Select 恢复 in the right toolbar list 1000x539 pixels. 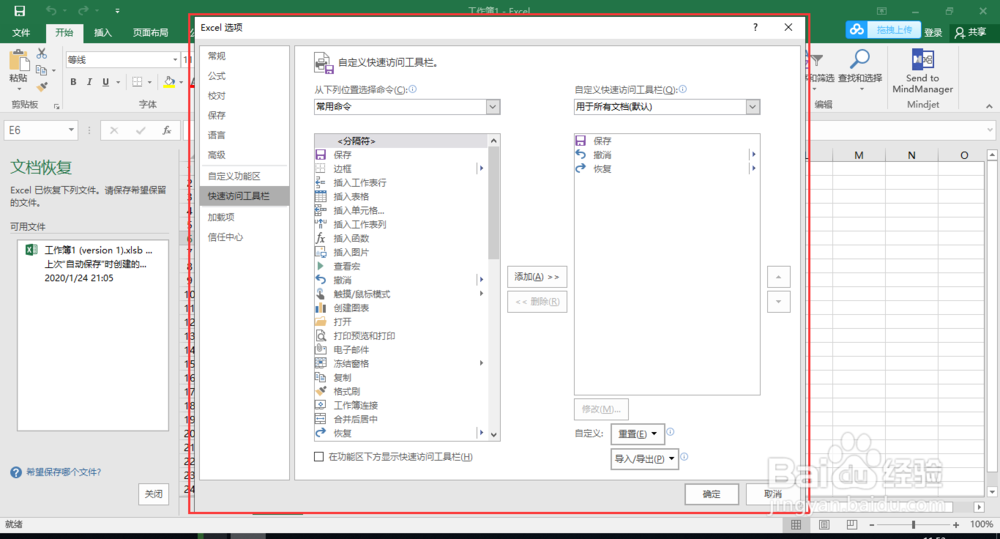pos(666,169)
